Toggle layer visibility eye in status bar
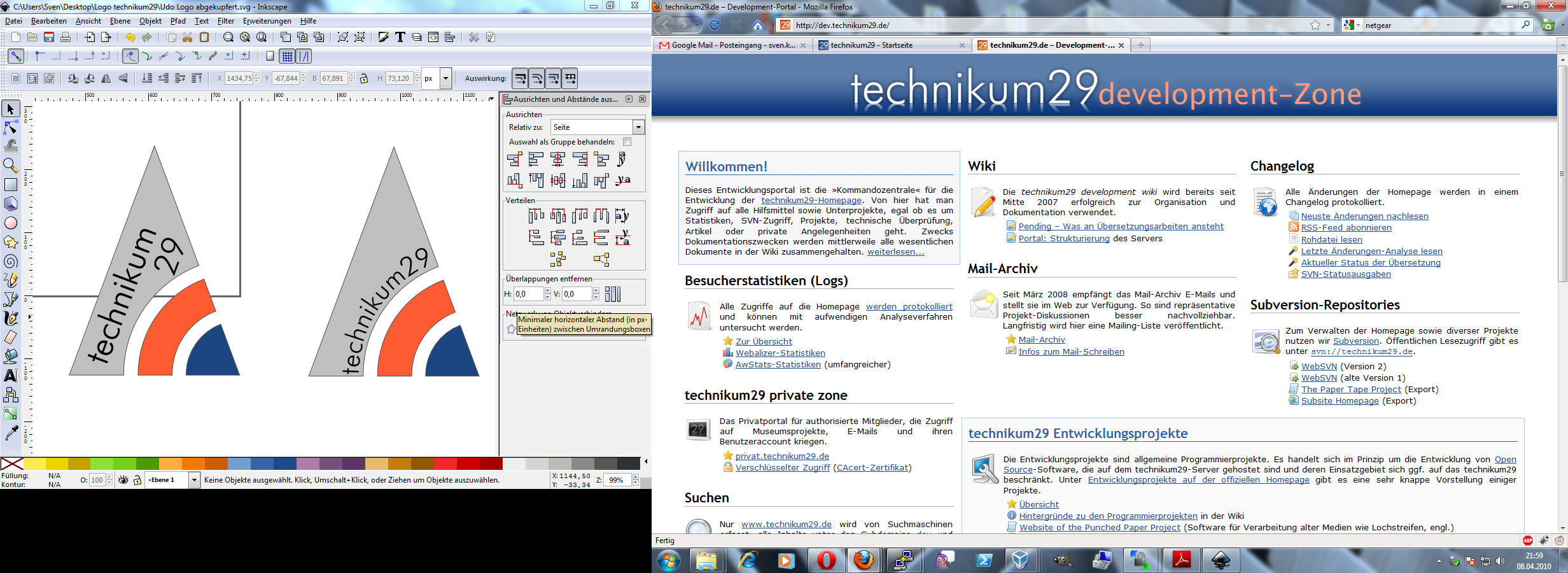Screen dimensions: 1568x573 coord(123,480)
